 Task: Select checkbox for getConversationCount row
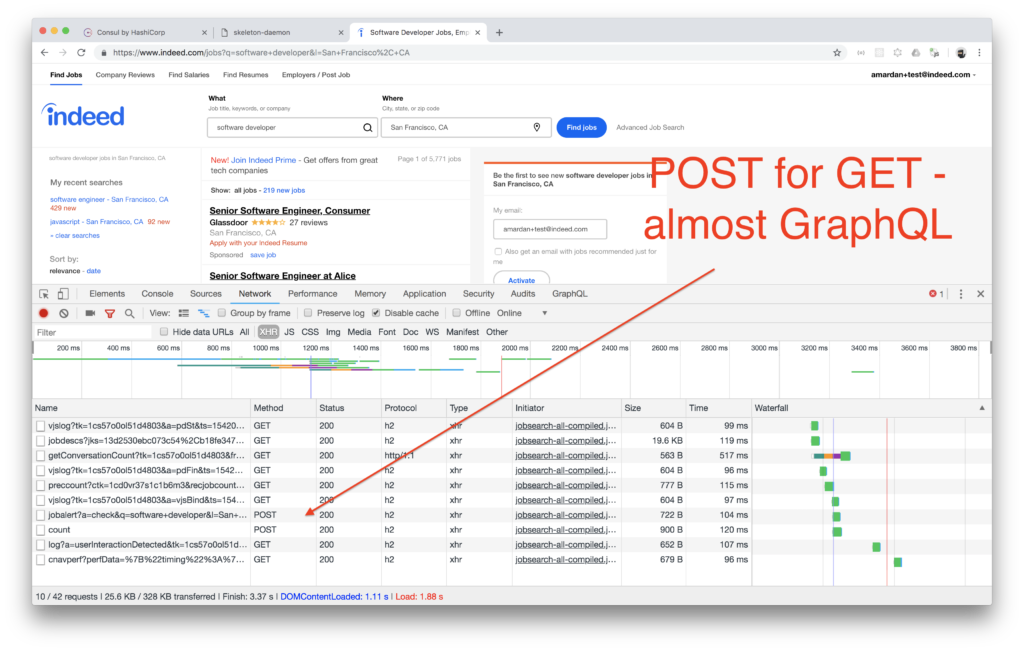(40, 456)
